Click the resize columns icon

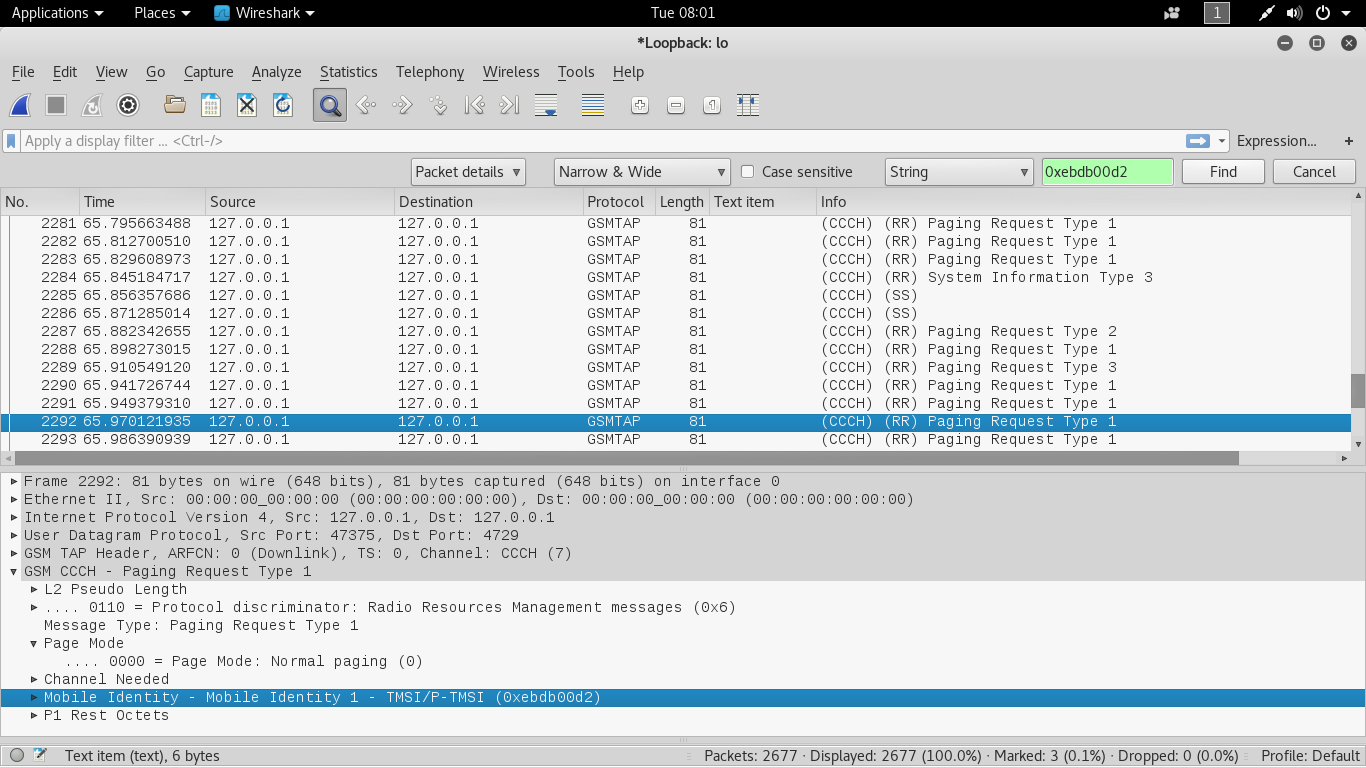748,105
